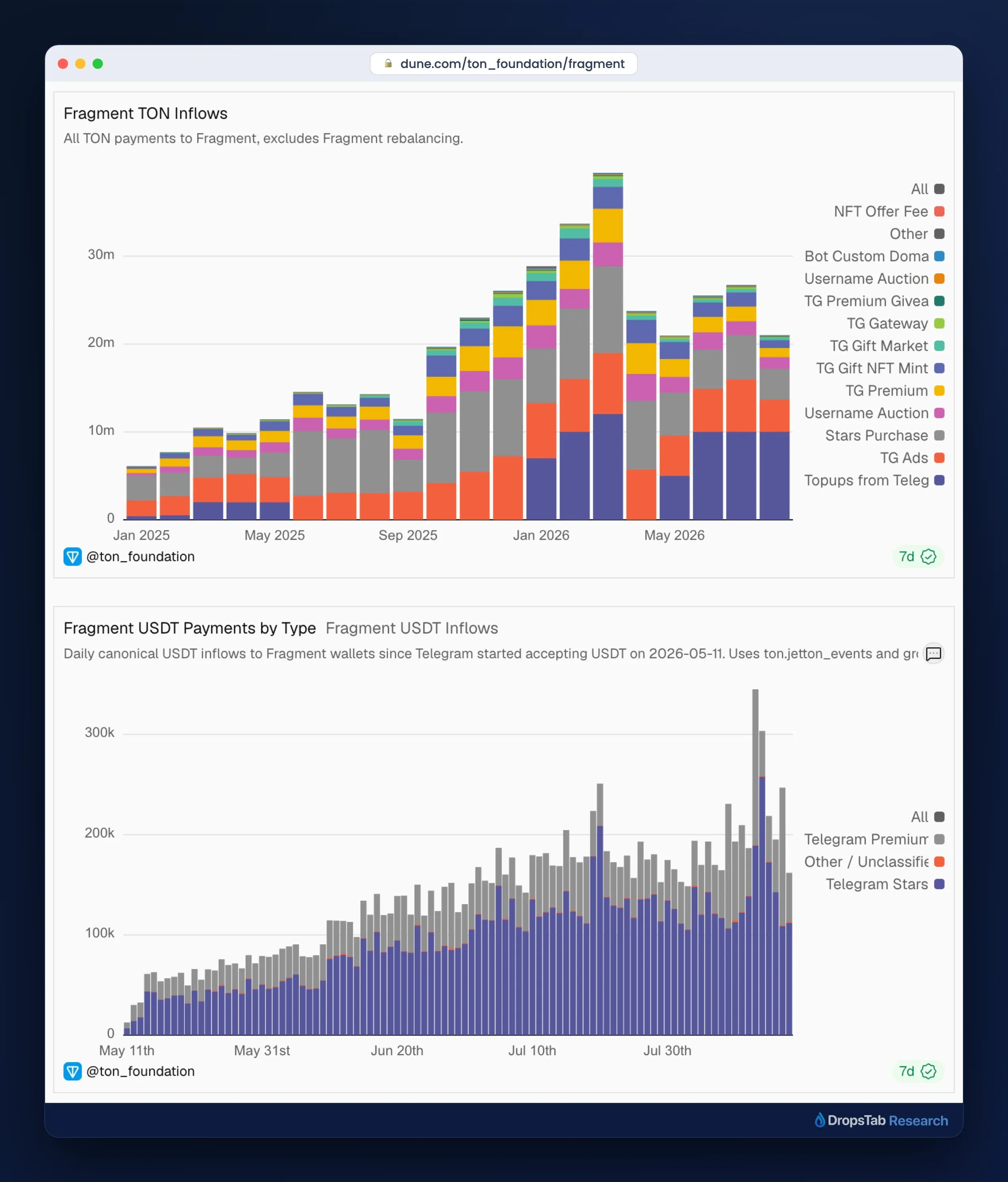Toggle the Stars Purchase legend series
Viewport: 1008px width, 1182px height.
point(884,436)
